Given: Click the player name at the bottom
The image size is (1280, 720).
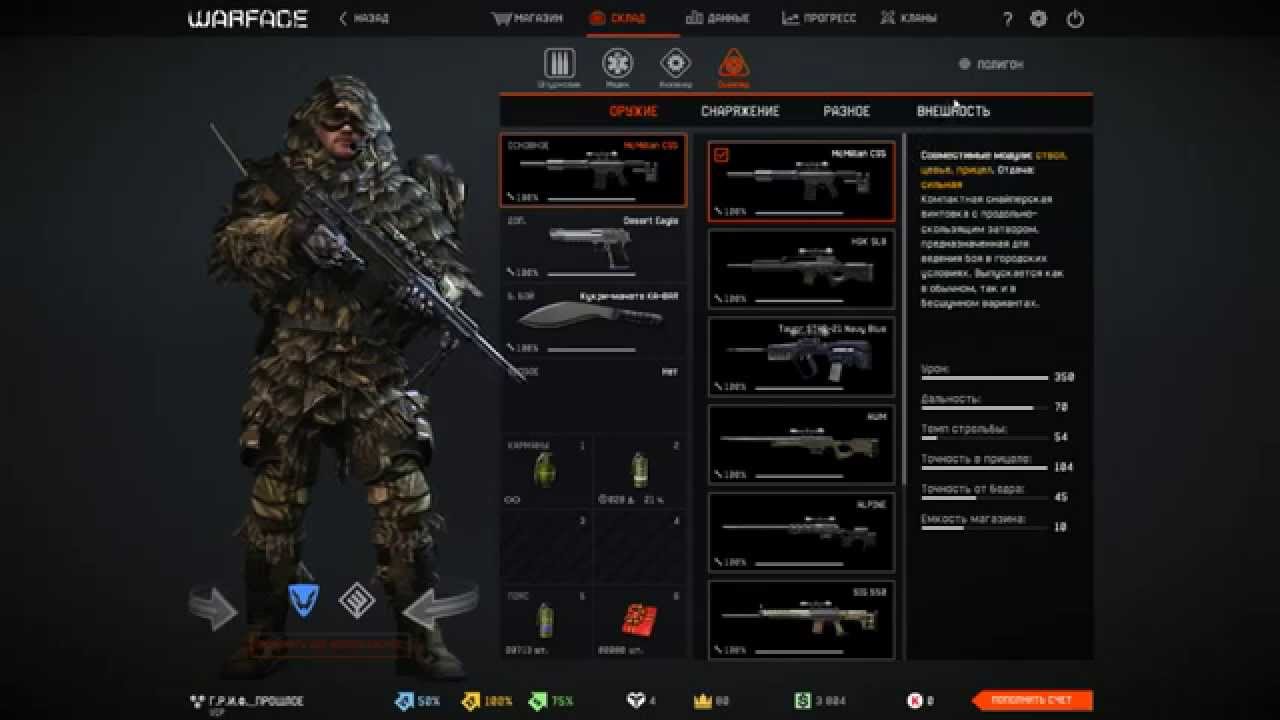Looking at the screenshot, I should pos(255,701).
